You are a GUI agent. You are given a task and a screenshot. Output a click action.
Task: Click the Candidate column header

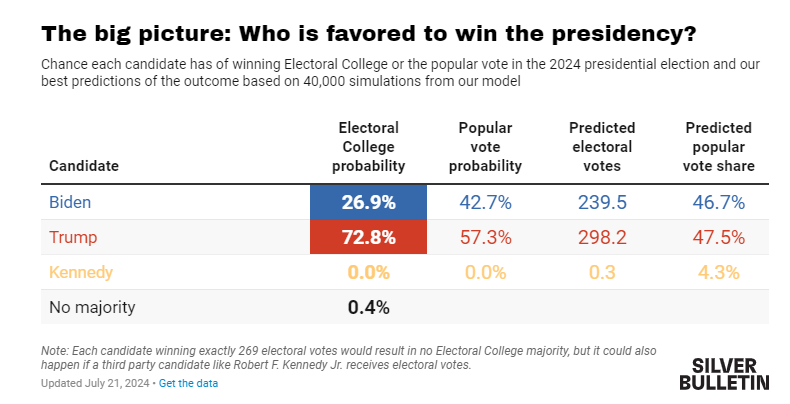click(84, 166)
